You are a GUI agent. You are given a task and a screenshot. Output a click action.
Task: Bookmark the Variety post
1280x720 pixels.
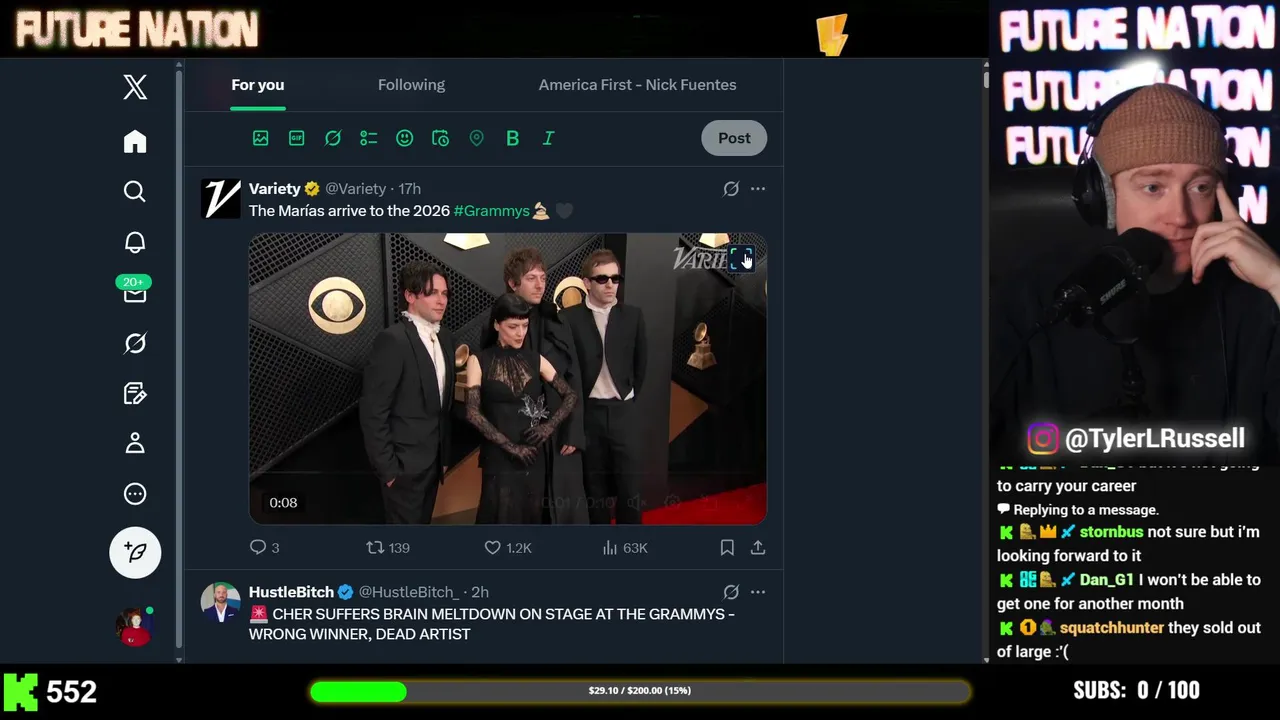[x=727, y=547]
